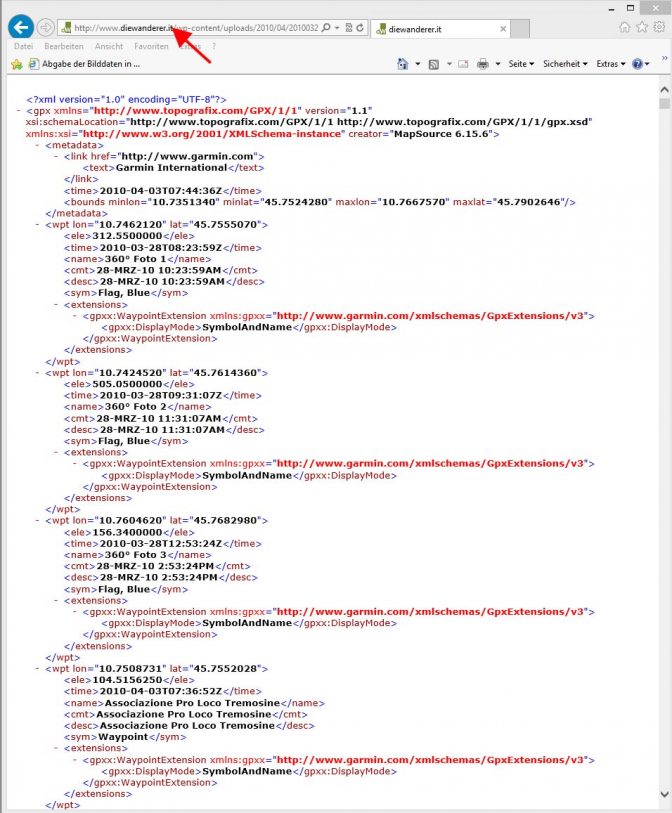The width and height of the screenshot is (672, 813).
Task: Collapse the wpt lon=10.7424520 node
Action: [x=37, y=372]
